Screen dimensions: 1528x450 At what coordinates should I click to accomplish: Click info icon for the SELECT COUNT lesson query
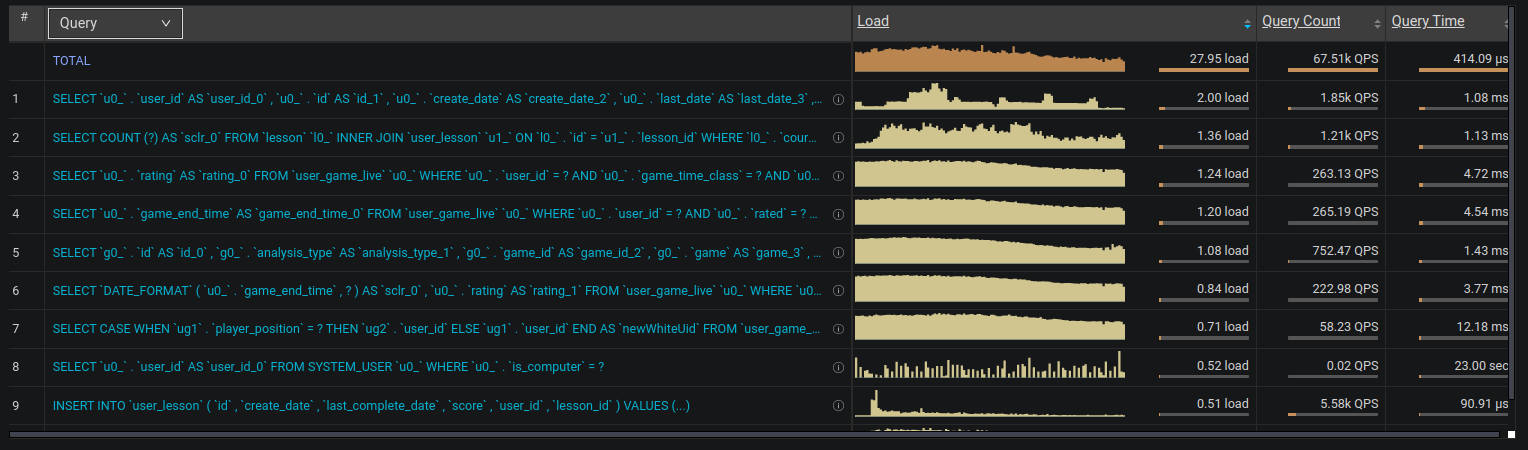[838, 138]
